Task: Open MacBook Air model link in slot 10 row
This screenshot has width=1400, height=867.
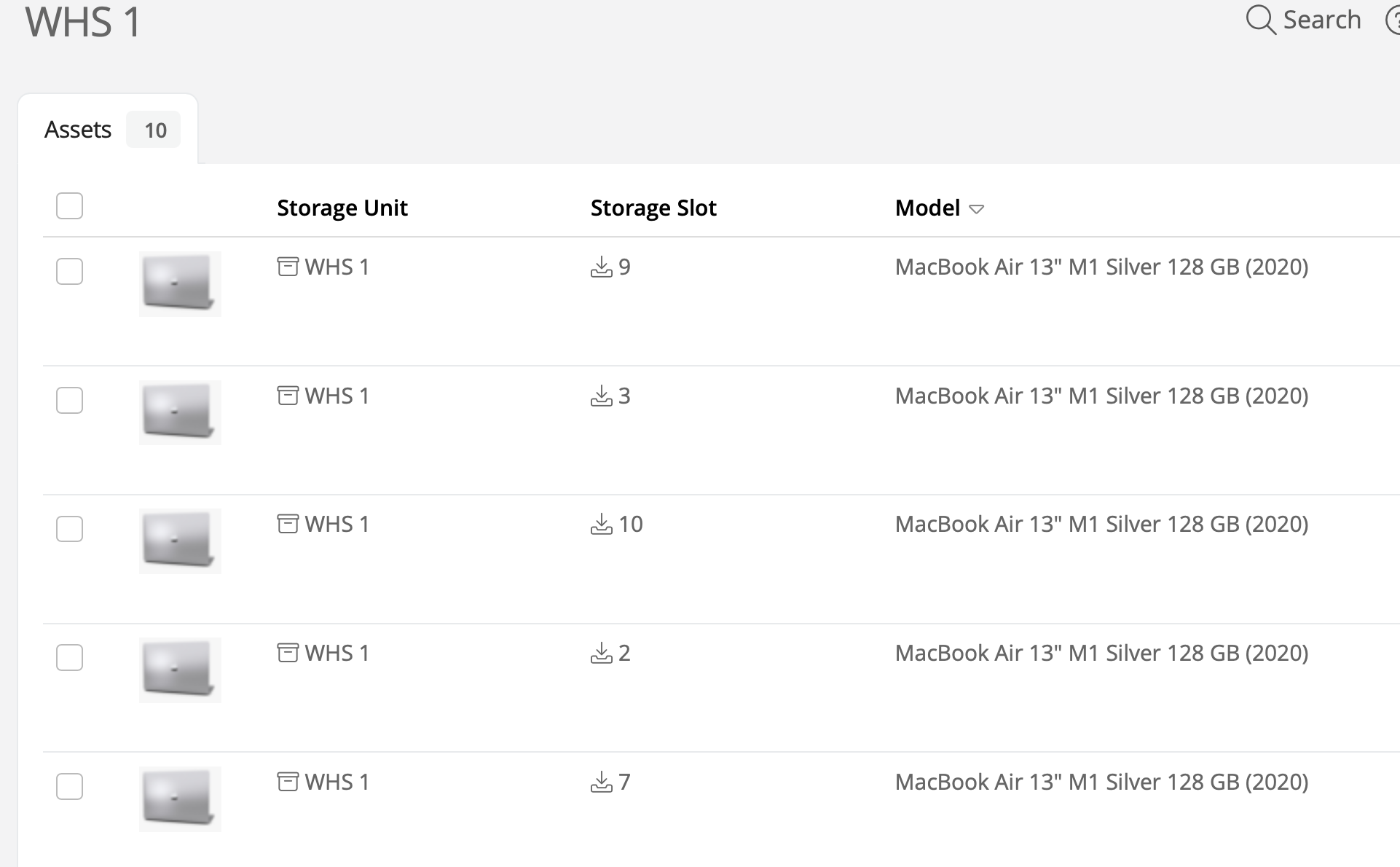Action: tap(1101, 524)
